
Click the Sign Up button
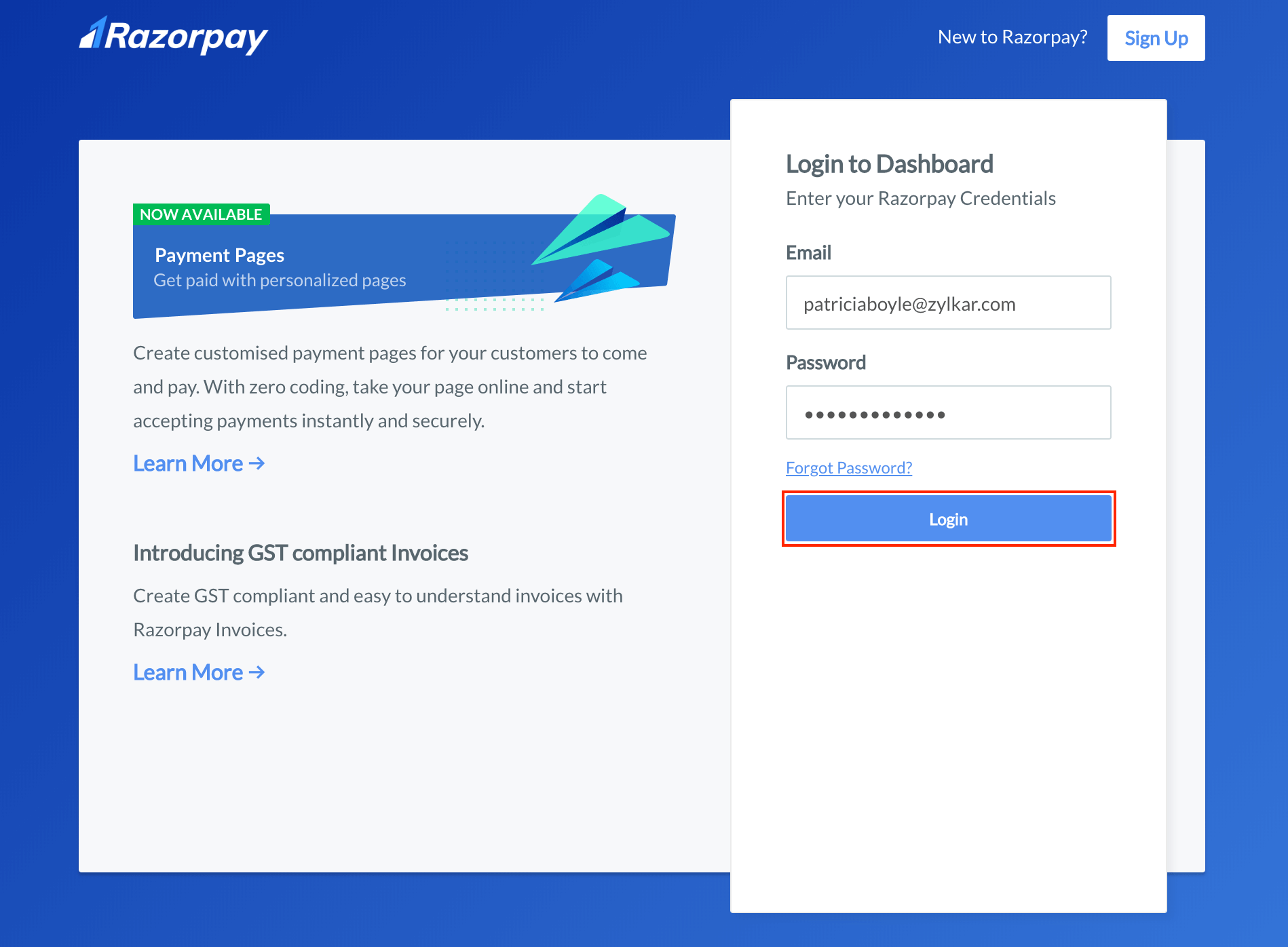1156,38
